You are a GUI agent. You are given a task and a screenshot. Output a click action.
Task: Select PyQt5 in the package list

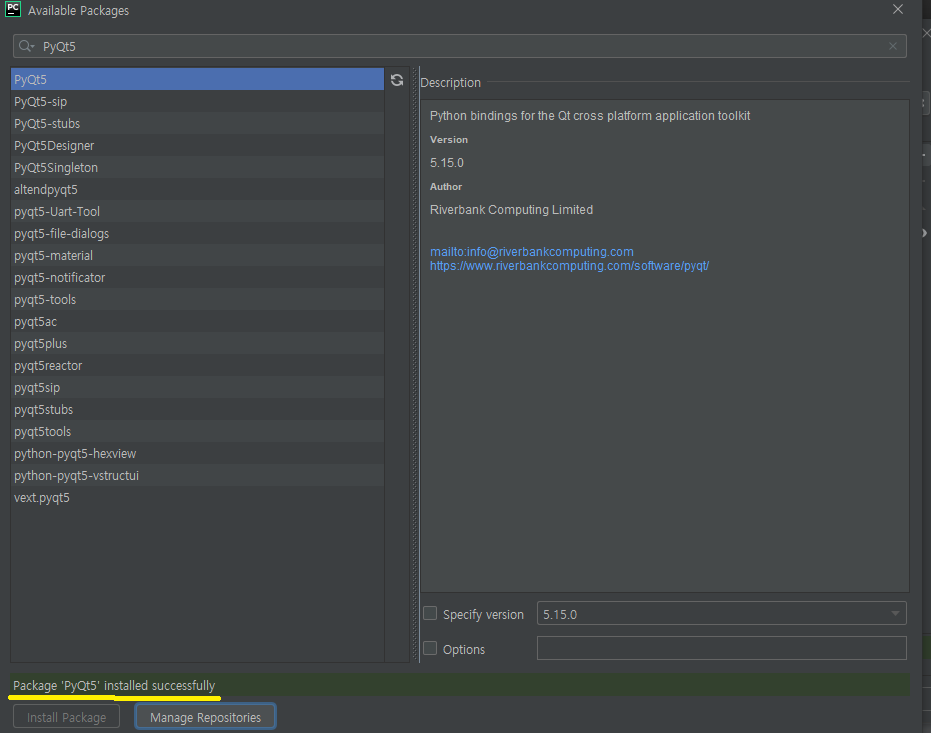pos(197,80)
